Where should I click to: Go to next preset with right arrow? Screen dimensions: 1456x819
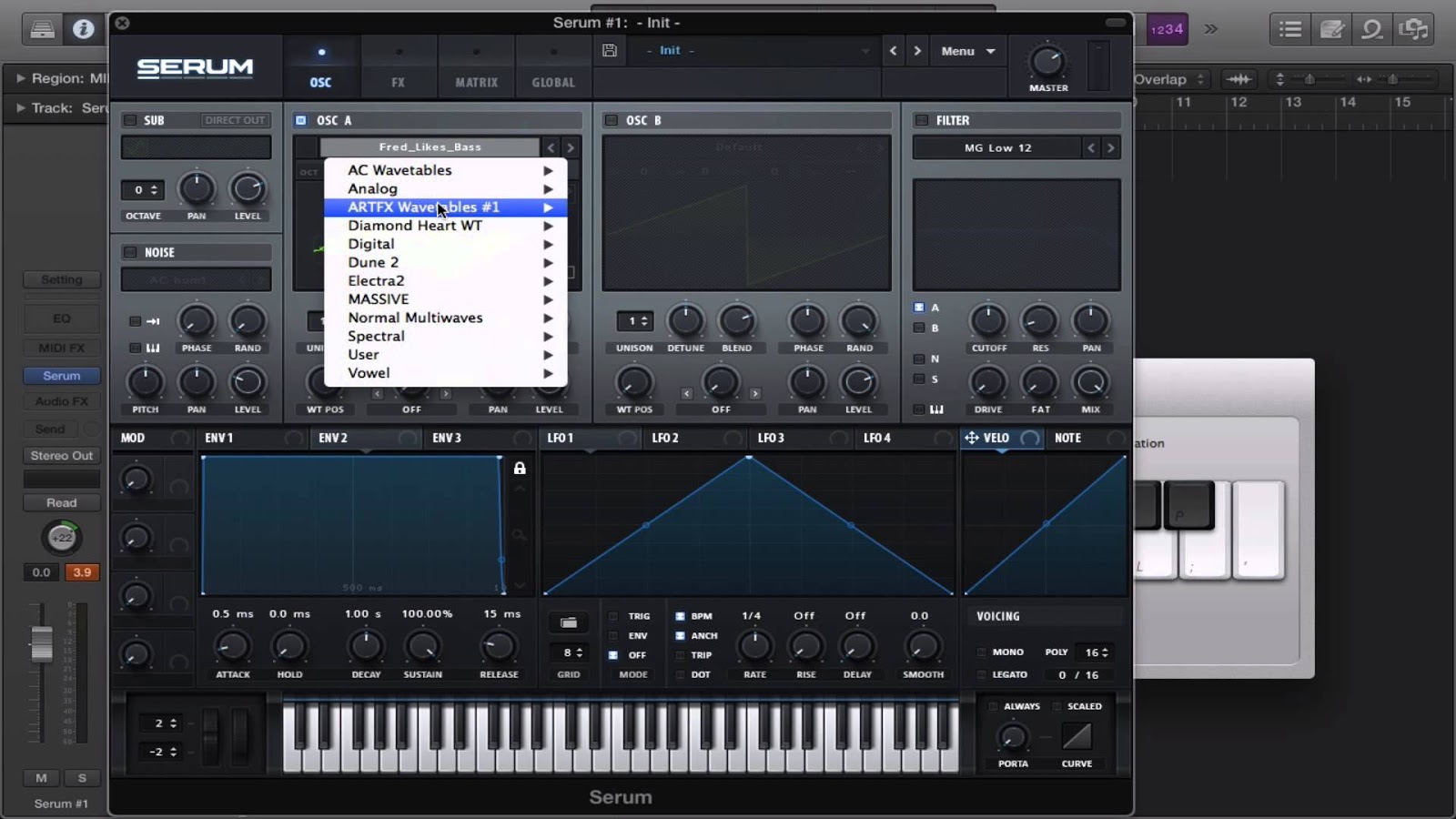pos(917,51)
